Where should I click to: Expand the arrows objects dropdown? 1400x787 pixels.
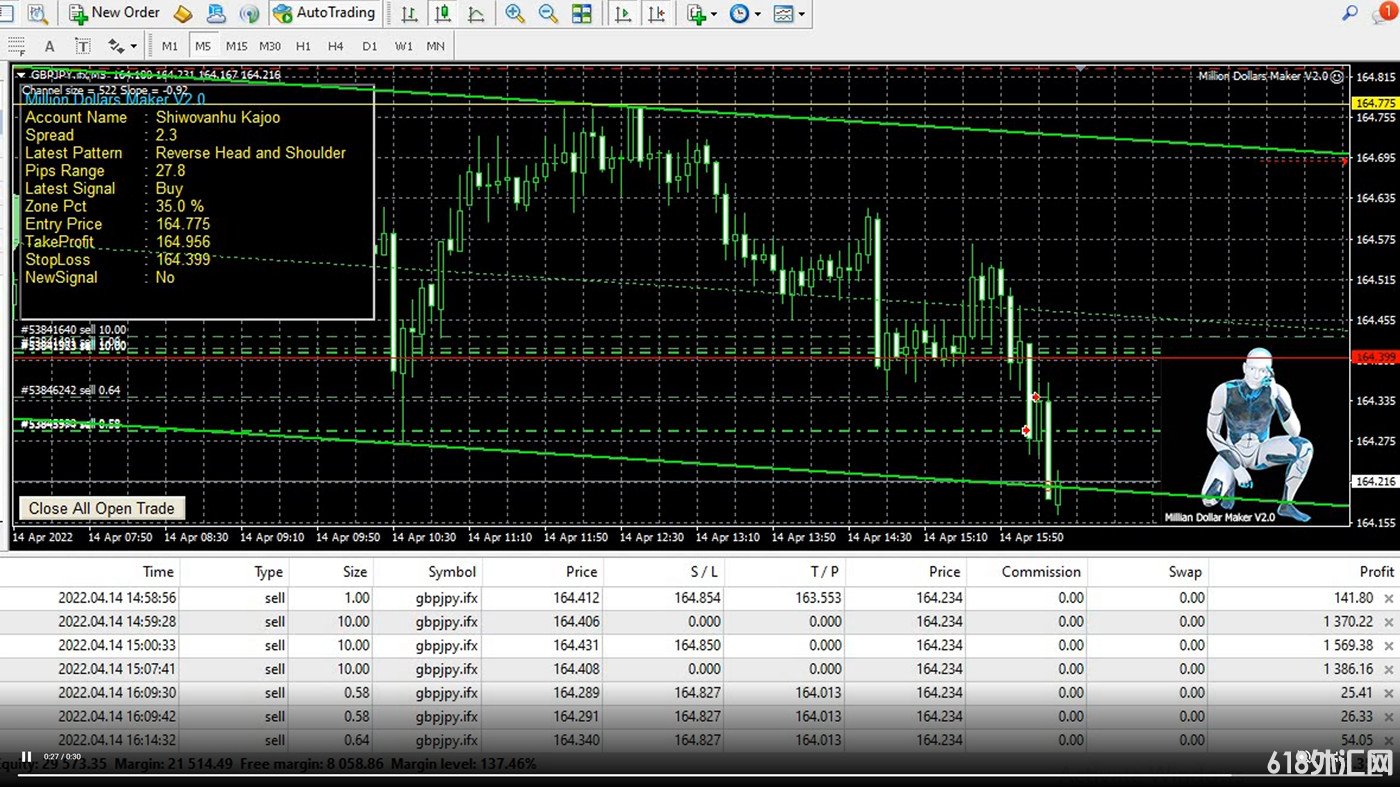[134, 47]
